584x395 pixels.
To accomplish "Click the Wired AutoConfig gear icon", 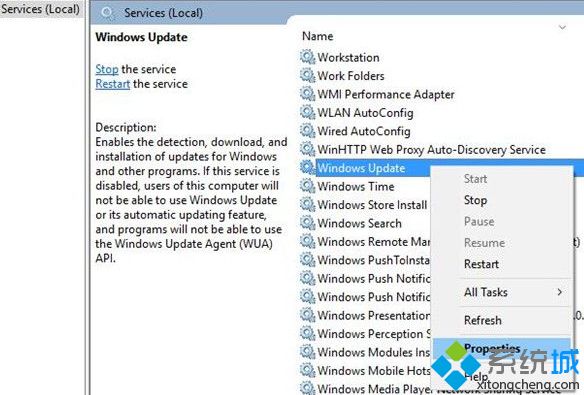I will click(308, 131).
